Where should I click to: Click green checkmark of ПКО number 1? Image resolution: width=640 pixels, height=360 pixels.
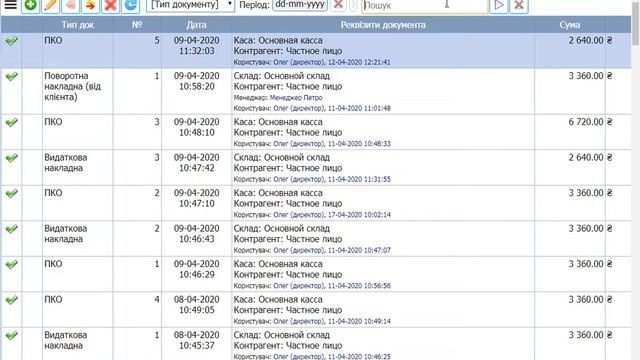coord(12,264)
